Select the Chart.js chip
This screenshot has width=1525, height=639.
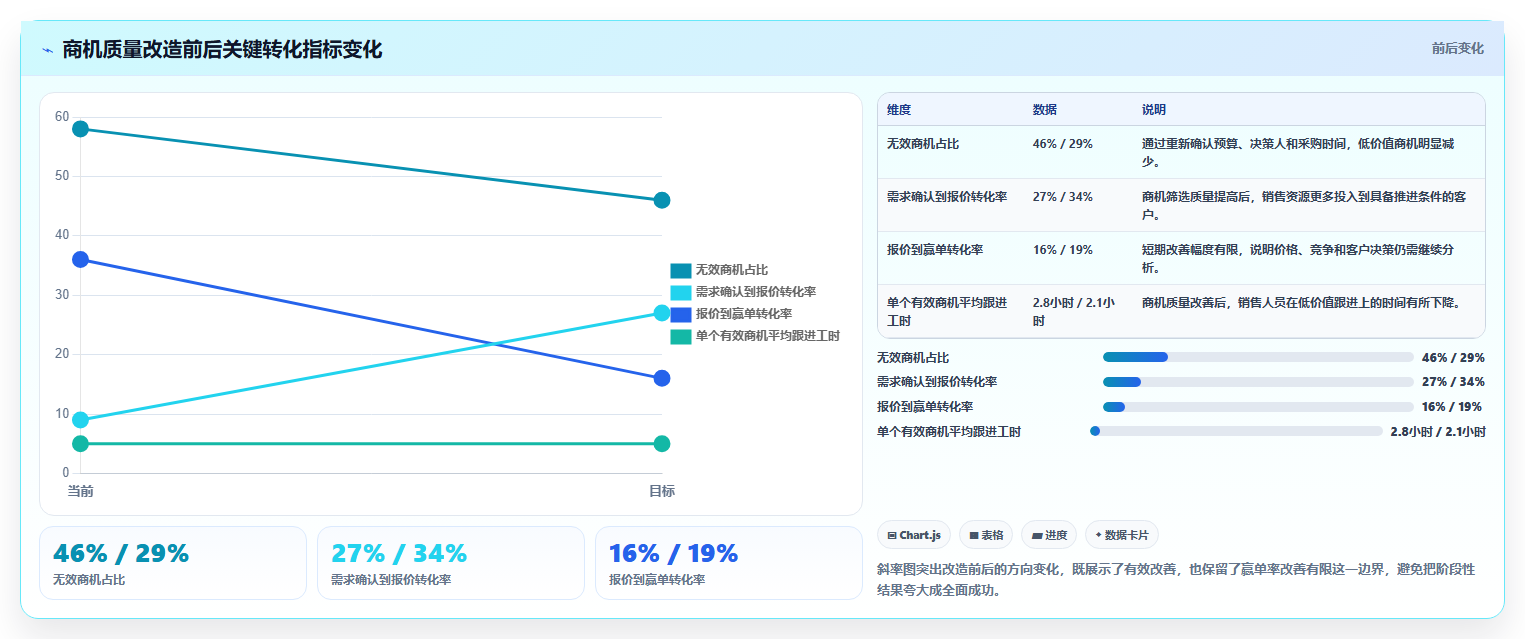click(914, 535)
